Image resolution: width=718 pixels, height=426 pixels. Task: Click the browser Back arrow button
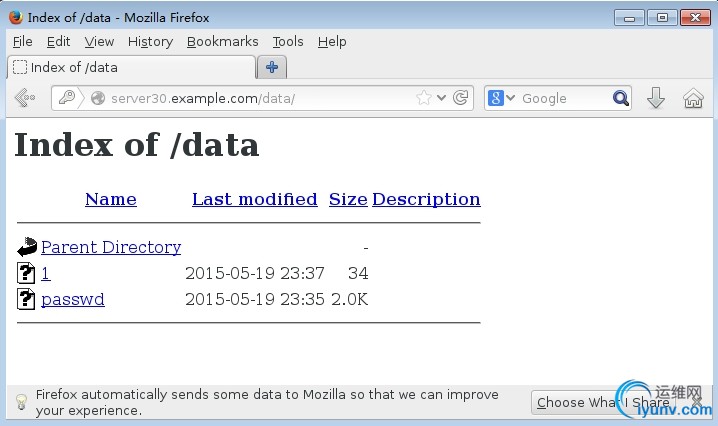(25, 98)
